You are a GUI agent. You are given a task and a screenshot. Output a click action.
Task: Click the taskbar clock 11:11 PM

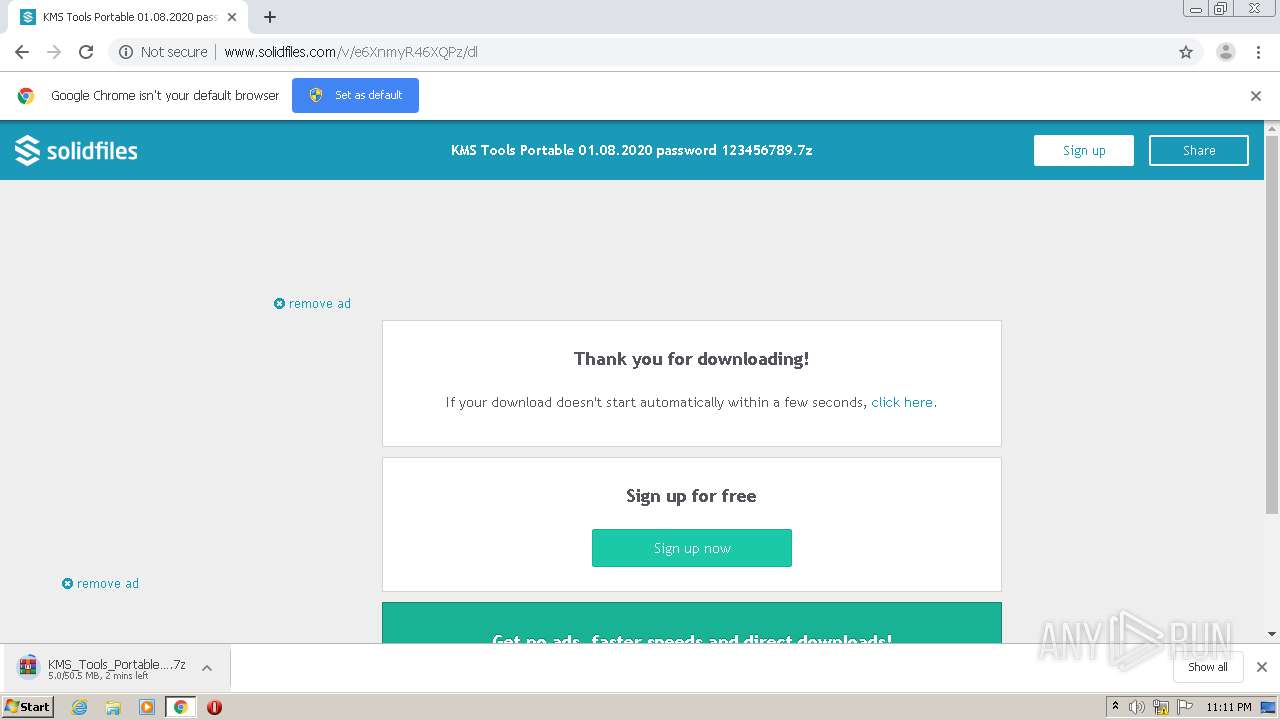click(x=1229, y=707)
